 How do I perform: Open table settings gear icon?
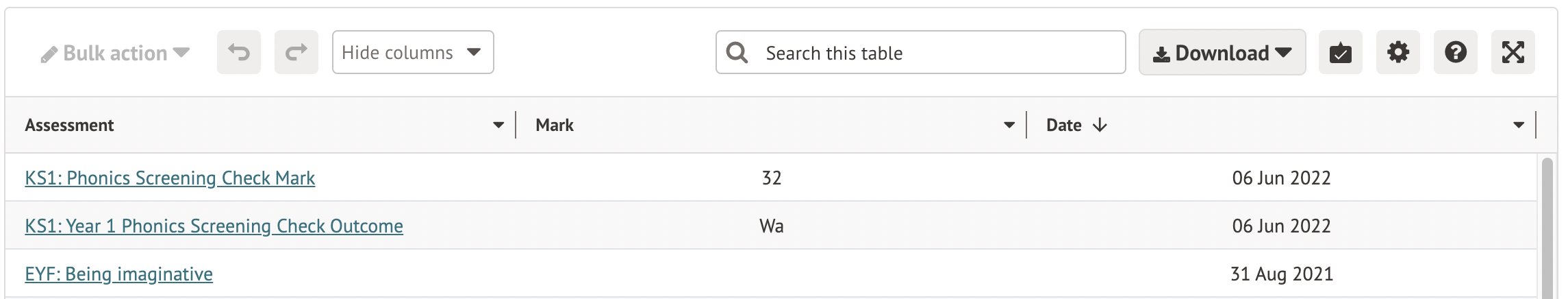pyautogui.click(x=1398, y=52)
